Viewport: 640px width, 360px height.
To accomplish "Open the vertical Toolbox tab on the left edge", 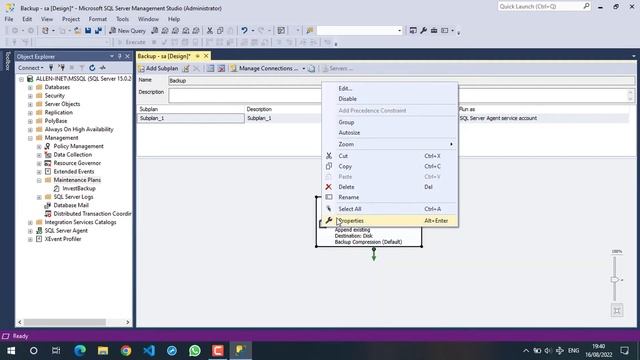I will tap(7, 61).
